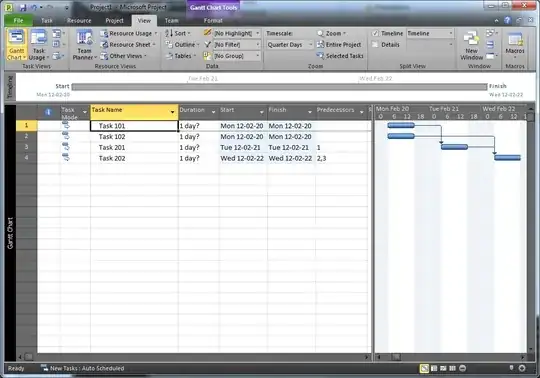Open the No Group dropdown
Image resolution: width=540 pixels, height=378 pixels.
(x=258, y=56)
